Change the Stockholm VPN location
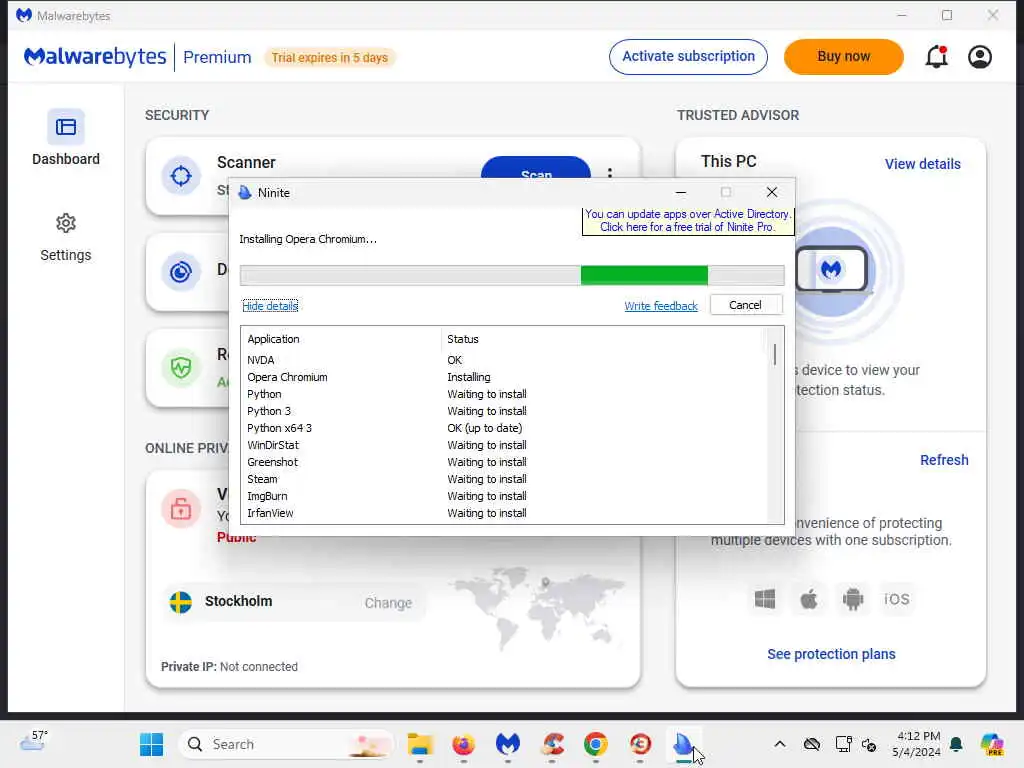The width and height of the screenshot is (1024, 768). (388, 603)
